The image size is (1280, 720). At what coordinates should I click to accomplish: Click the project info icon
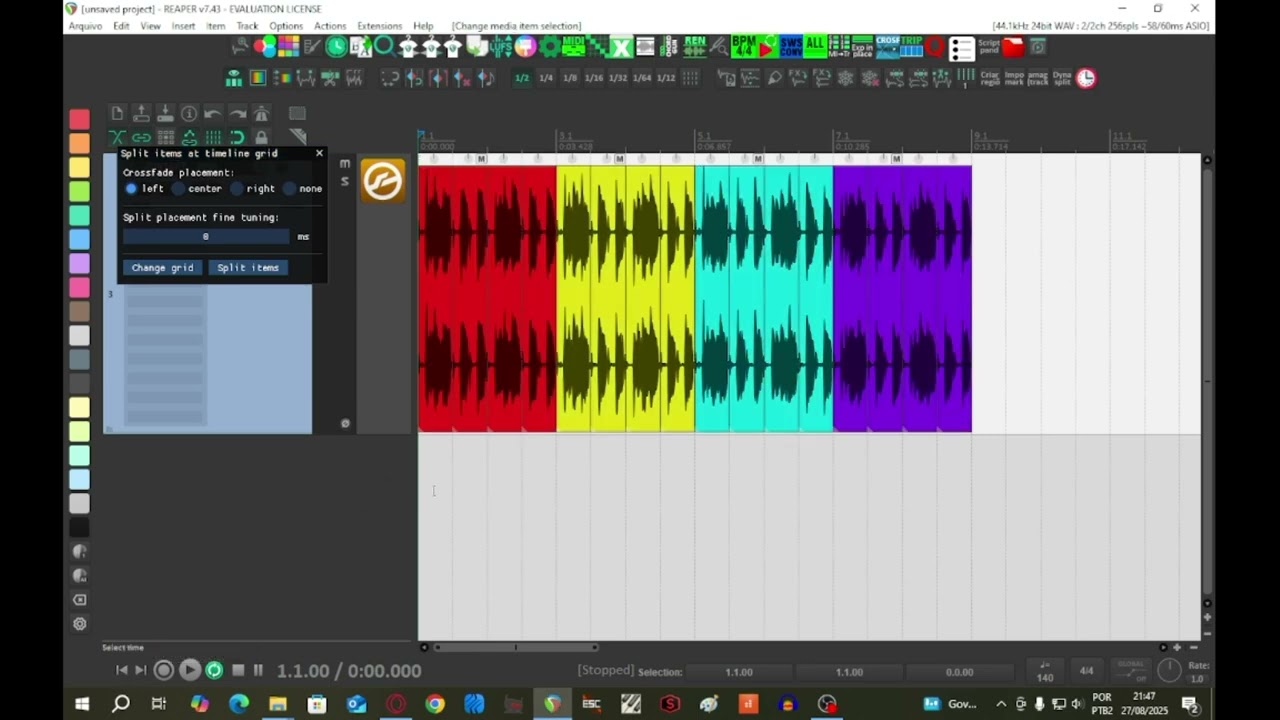[x=189, y=113]
